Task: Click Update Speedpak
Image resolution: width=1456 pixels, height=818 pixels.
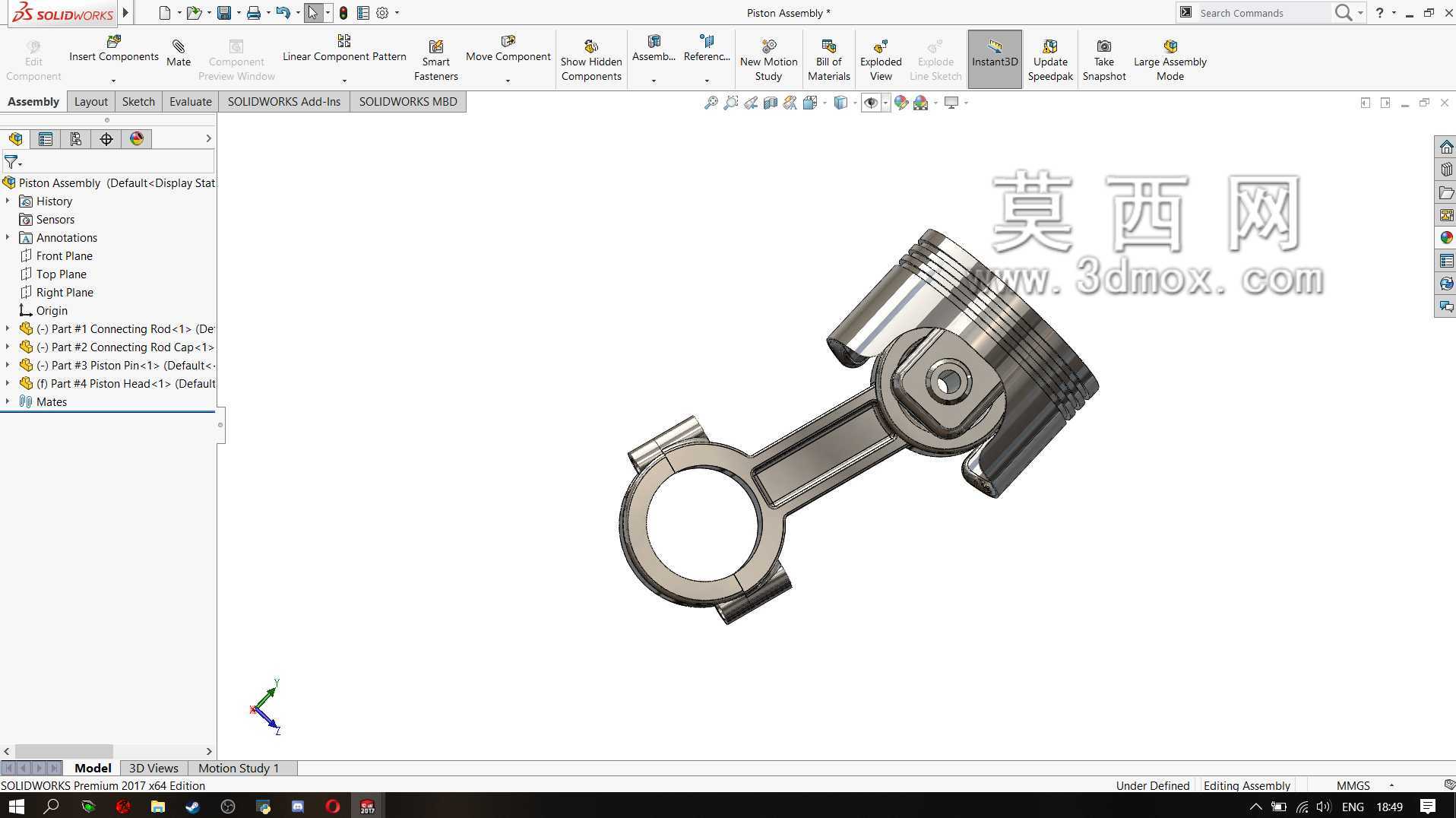Action: [1050, 60]
